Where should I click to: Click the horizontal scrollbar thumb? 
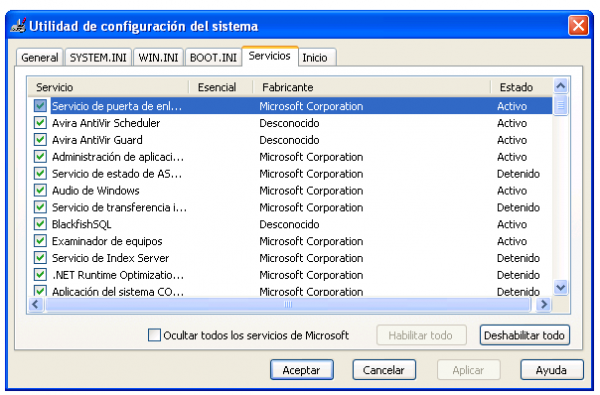[288, 305]
